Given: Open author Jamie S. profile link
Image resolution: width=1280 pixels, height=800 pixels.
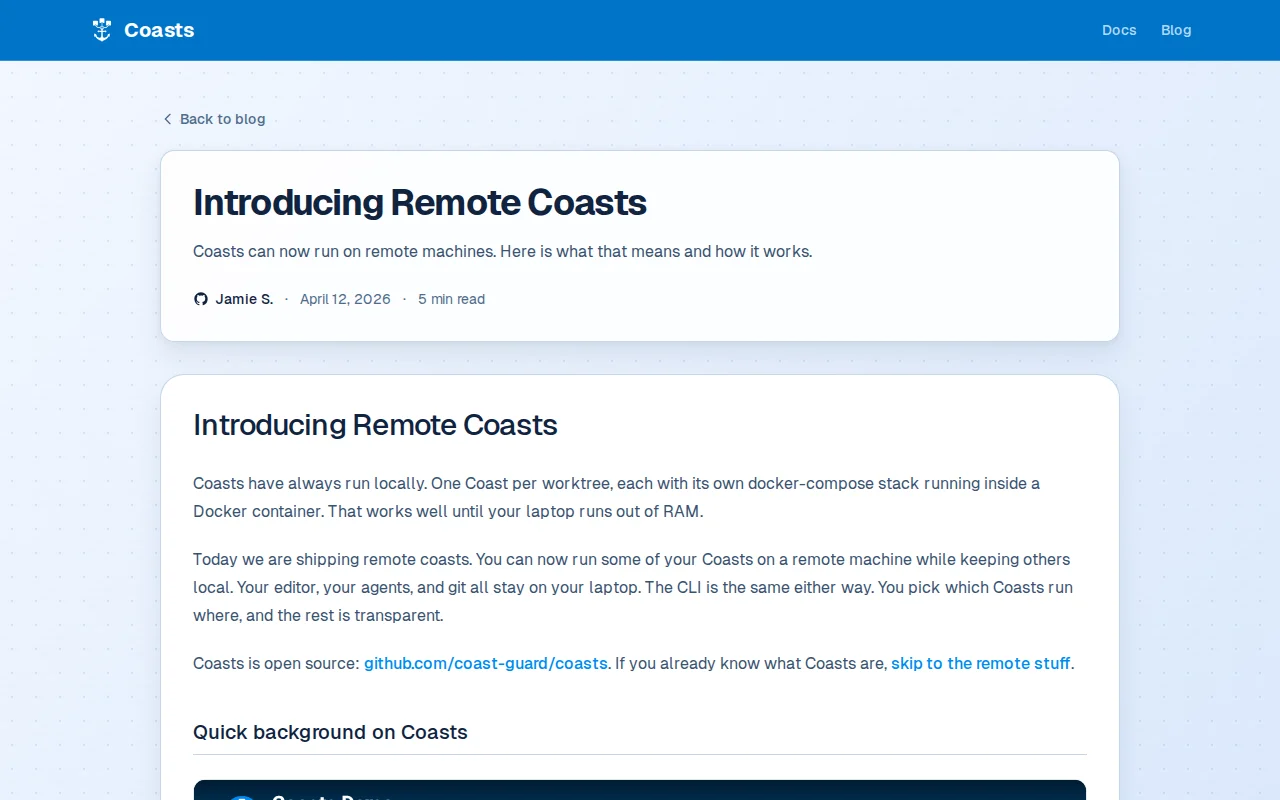Looking at the screenshot, I should click(x=244, y=299).
